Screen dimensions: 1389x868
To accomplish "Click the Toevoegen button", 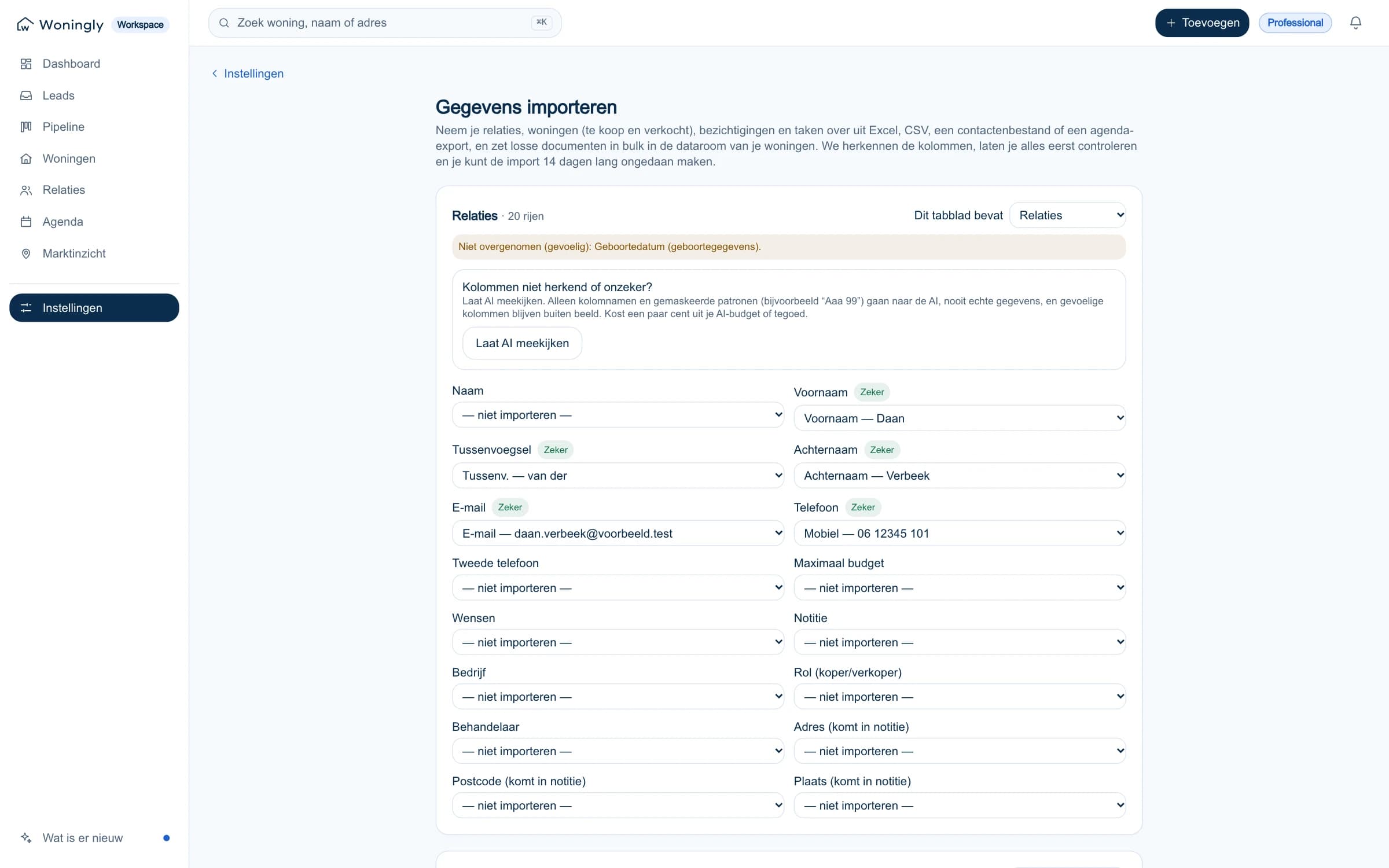I will 1201,23.
